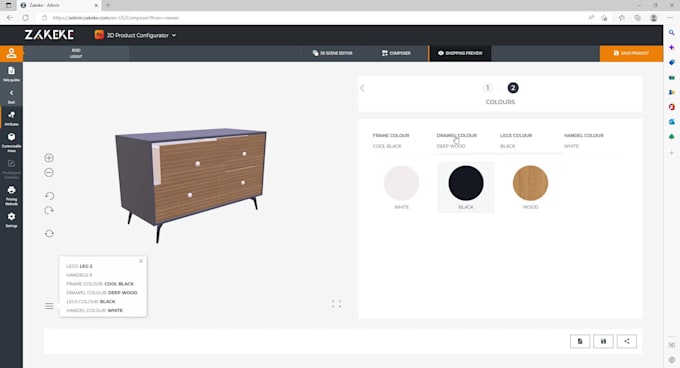Screen dimensions: 680x368
Task: Open the Edge sidebar Outlook icon
Action: pyautogui.click(x=672, y=121)
